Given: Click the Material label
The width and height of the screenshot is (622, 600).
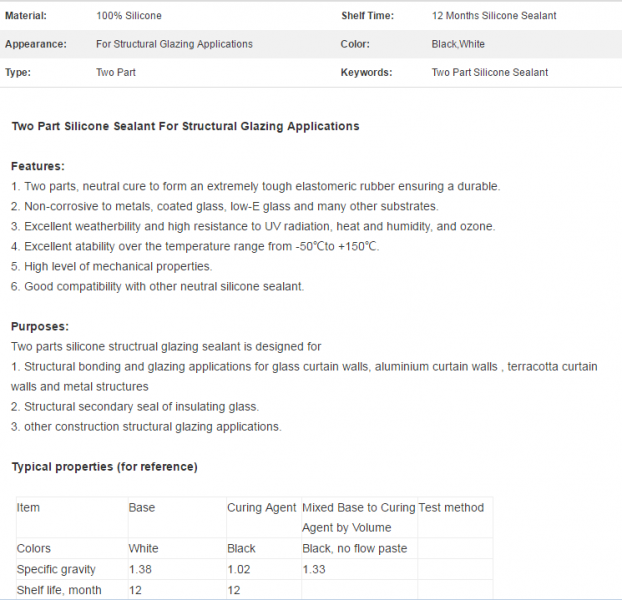Looking at the screenshot, I should pos(26,16).
